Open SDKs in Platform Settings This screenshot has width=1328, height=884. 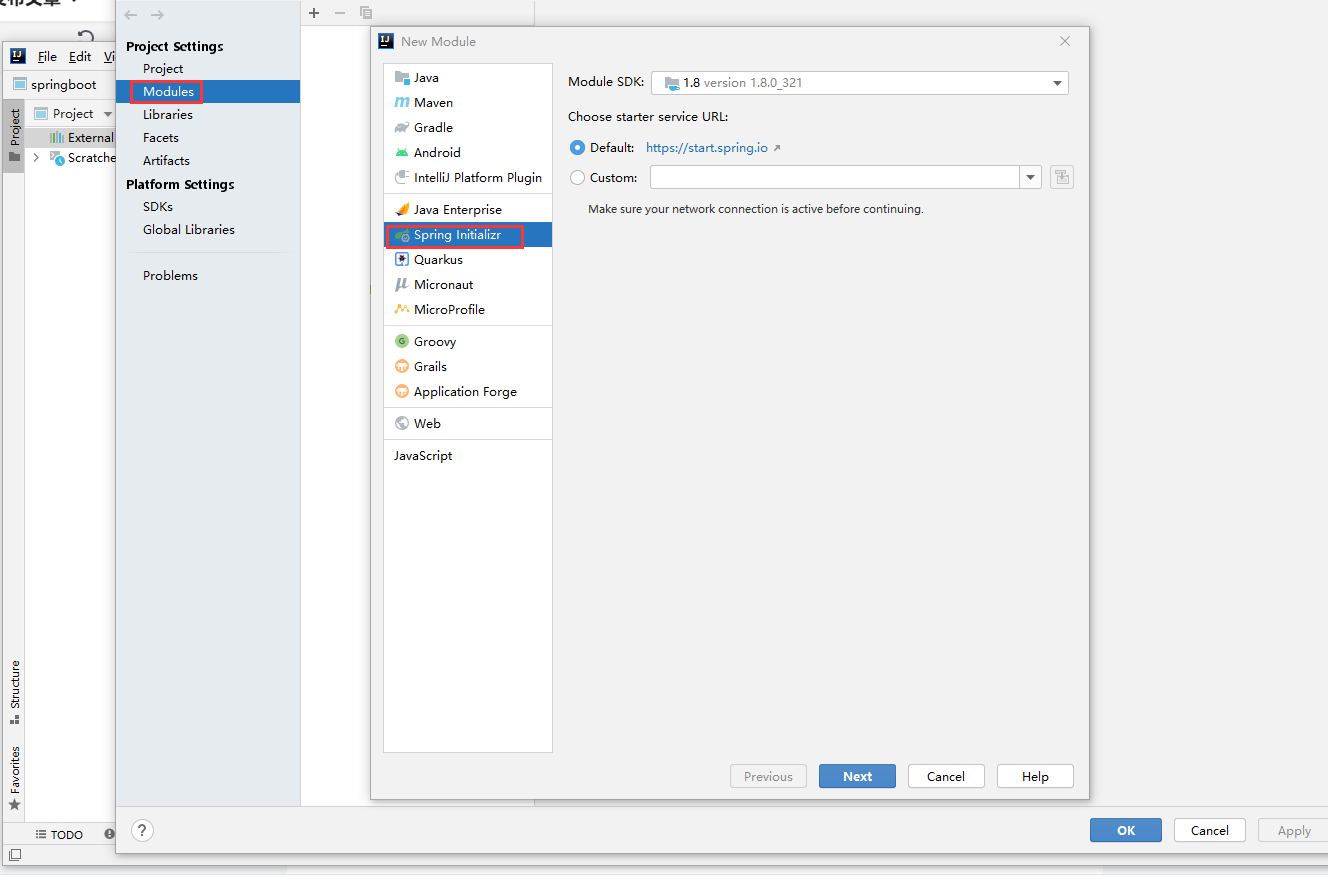(x=158, y=207)
